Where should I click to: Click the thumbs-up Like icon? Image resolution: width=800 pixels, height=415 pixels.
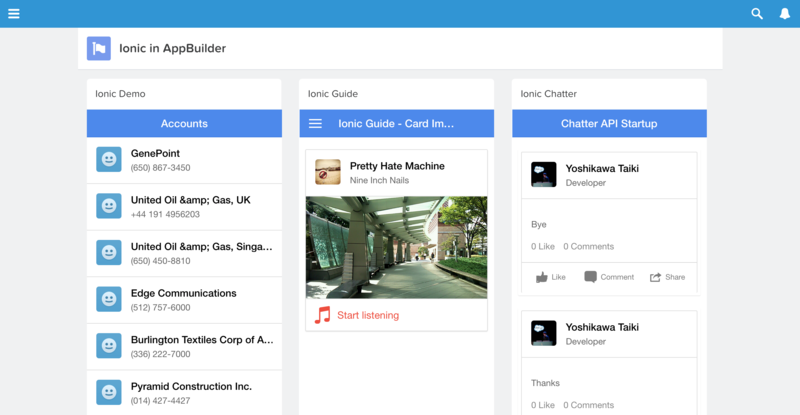[x=541, y=277]
